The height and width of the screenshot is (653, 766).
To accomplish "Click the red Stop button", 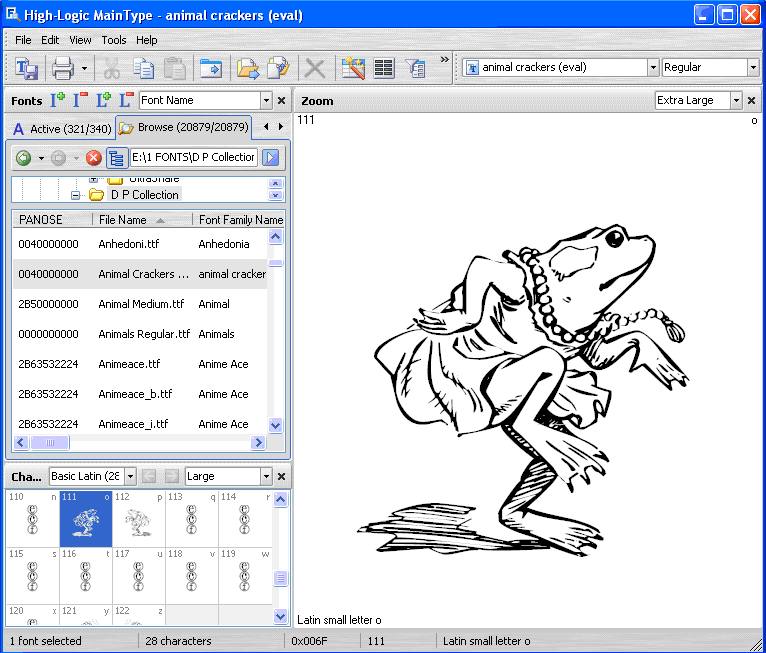I will pyautogui.click(x=94, y=158).
